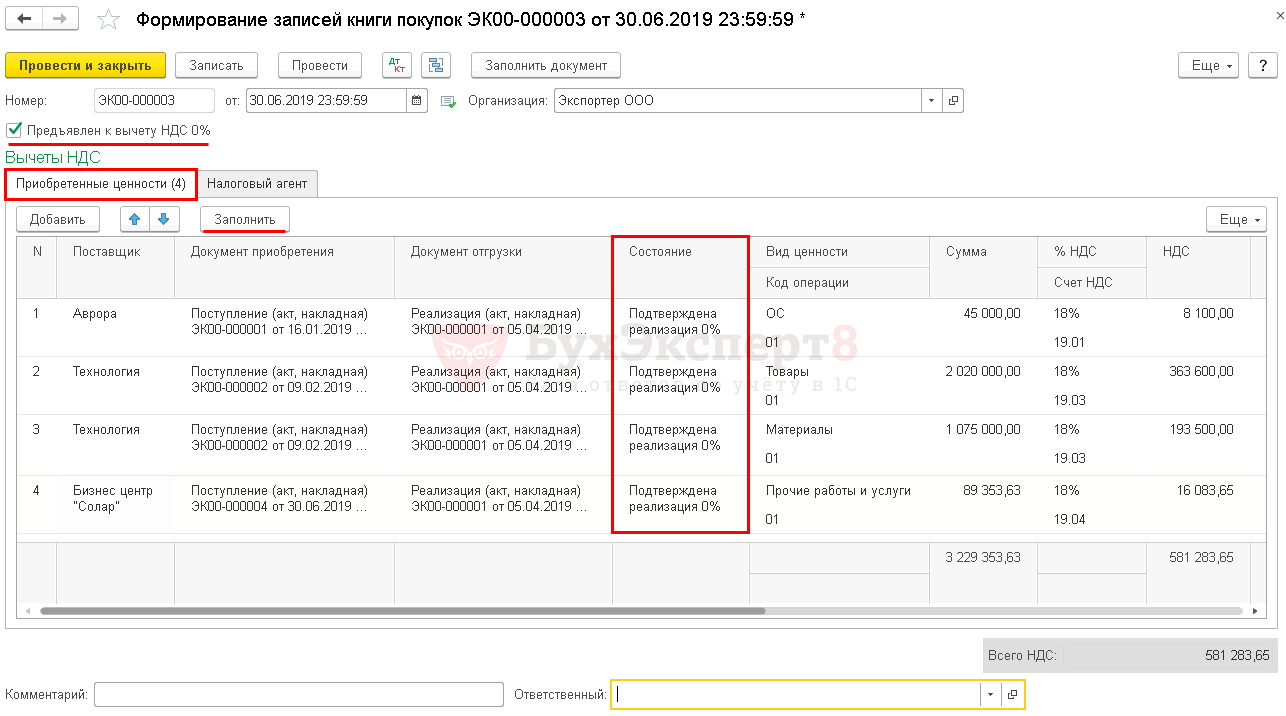Move row down with blue arrow
Screen dimensions: 1286x716
(162, 219)
